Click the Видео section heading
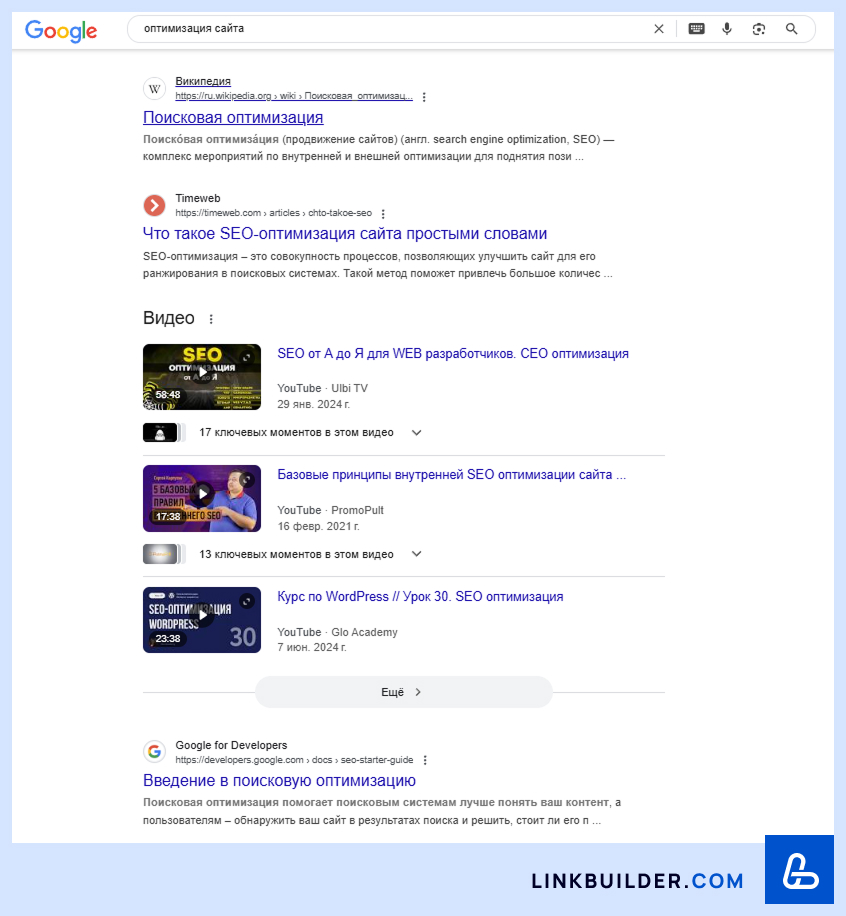Image resolution: width=846 pixels, height=916 pixels. tap(169, 318)
